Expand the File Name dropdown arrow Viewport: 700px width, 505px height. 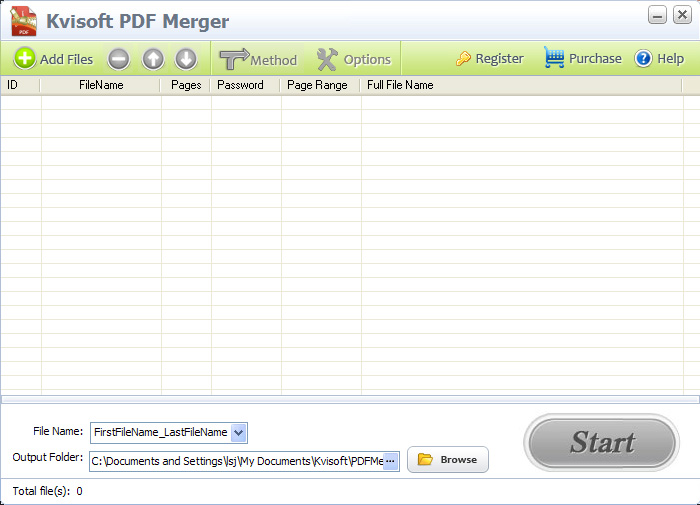239,432
